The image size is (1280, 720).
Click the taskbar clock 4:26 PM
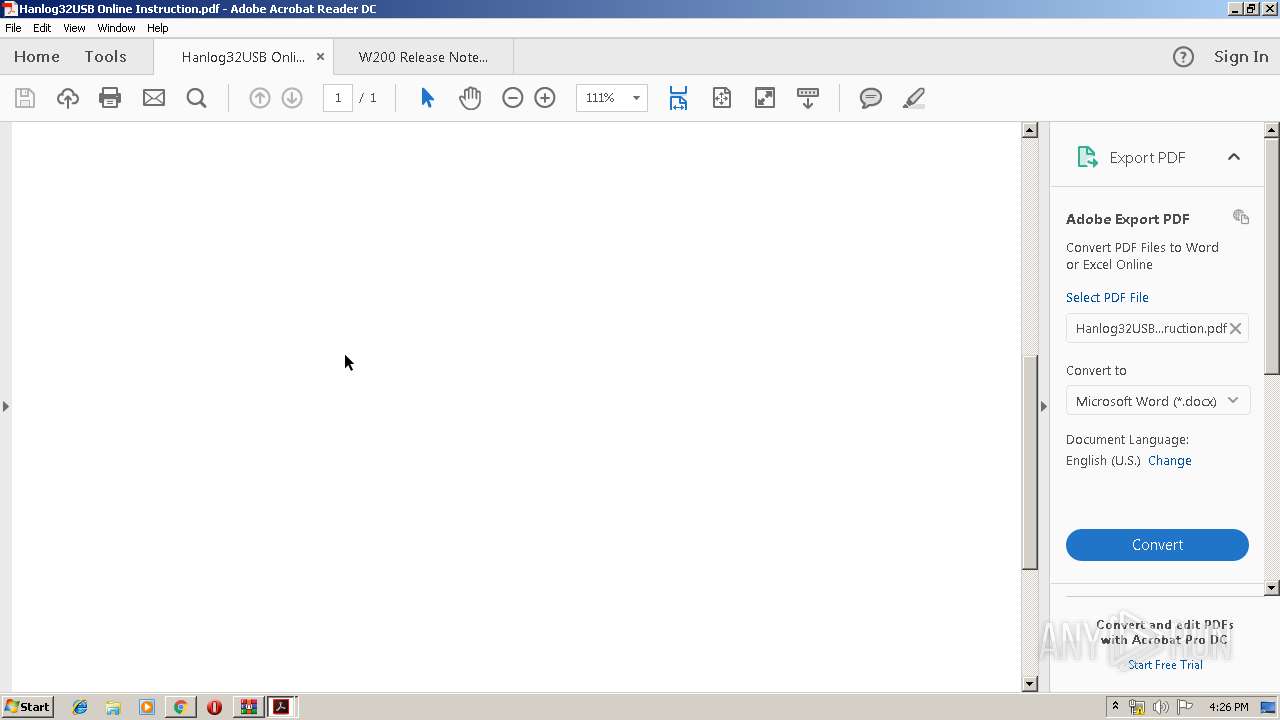pos(1228,707)
